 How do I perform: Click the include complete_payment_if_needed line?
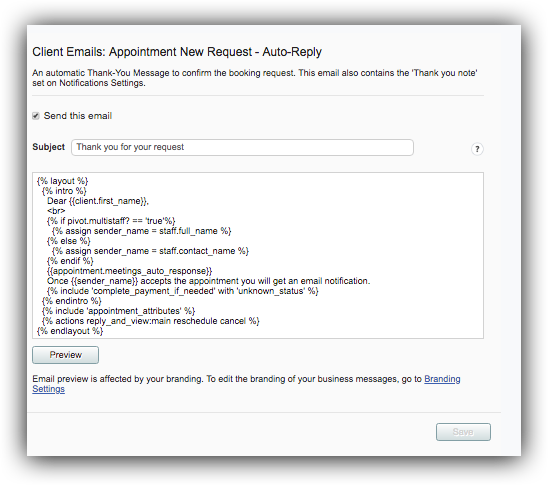click(x=182, y=291)
